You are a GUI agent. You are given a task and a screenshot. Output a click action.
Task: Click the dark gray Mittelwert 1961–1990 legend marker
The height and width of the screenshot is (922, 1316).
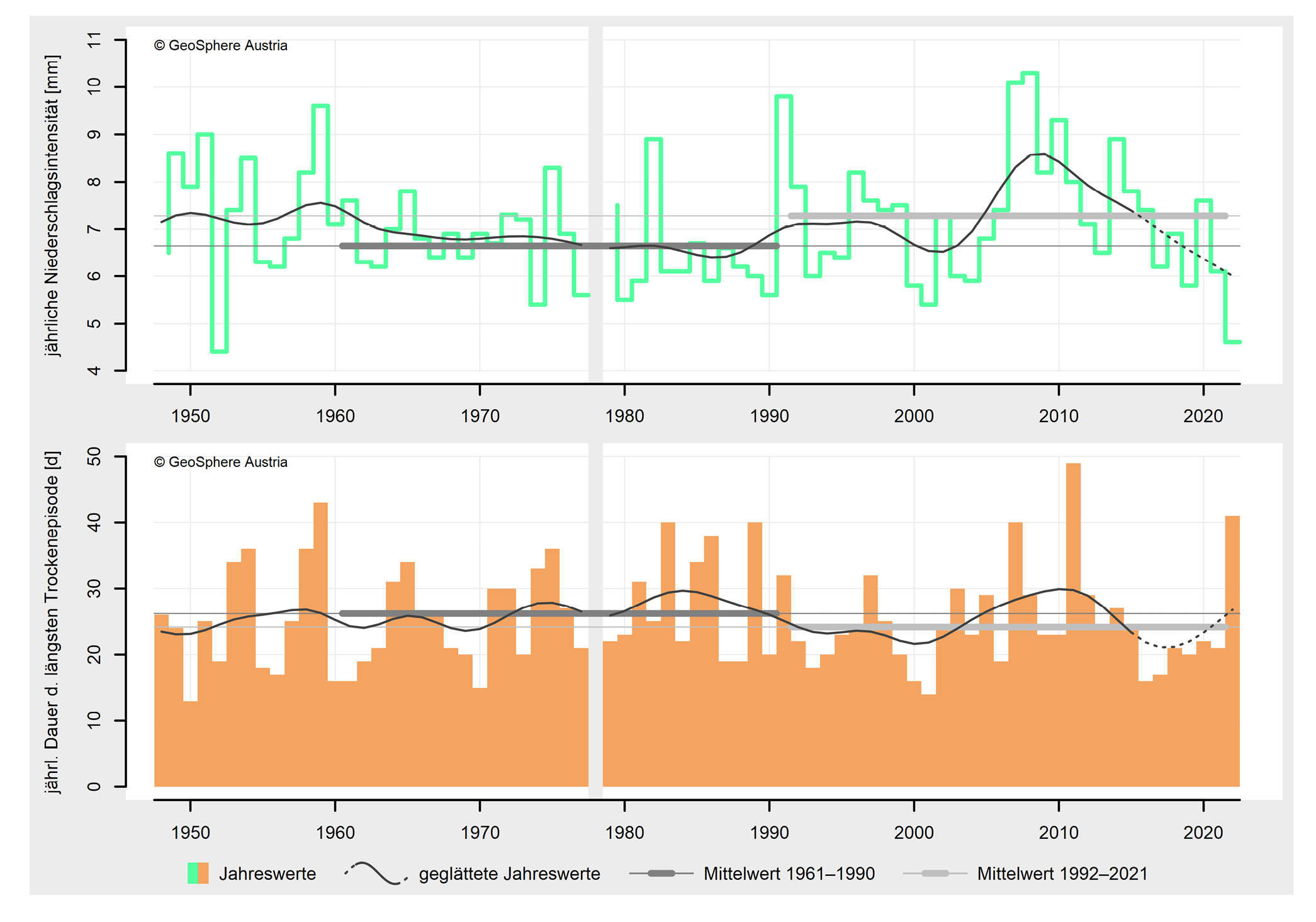point(661,874)
